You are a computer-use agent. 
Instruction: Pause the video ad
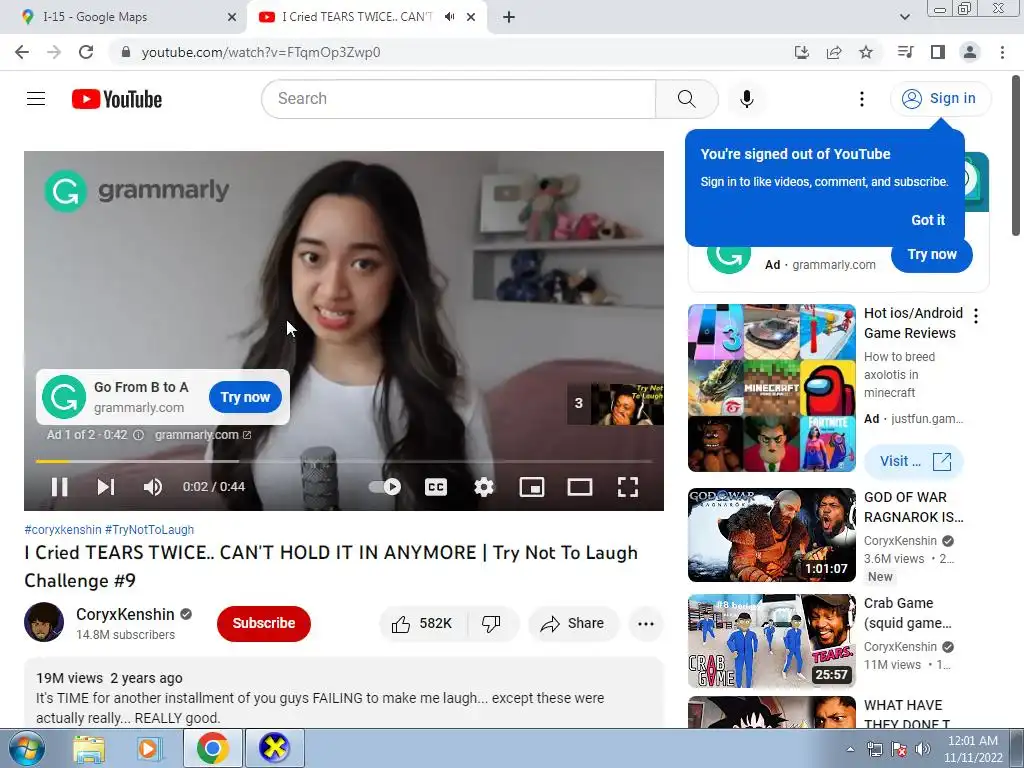[x=59, y=487]
